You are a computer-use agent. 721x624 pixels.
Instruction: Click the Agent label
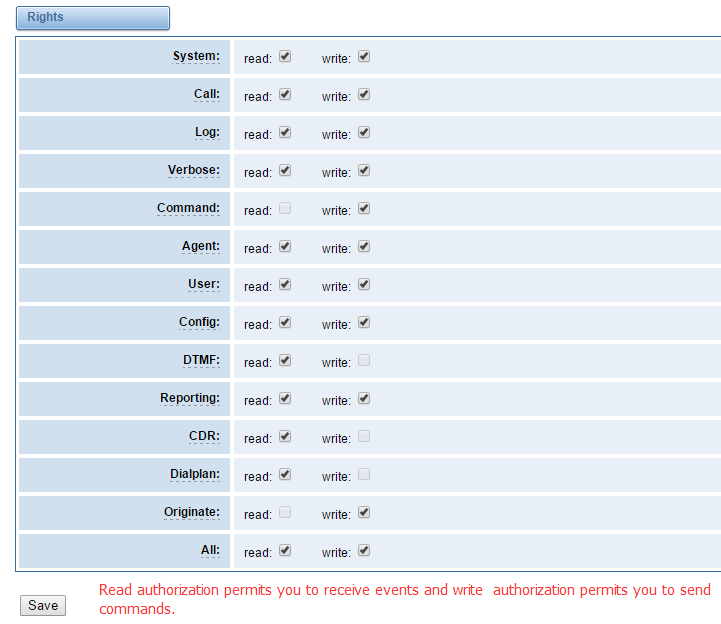tap(200, 246)
